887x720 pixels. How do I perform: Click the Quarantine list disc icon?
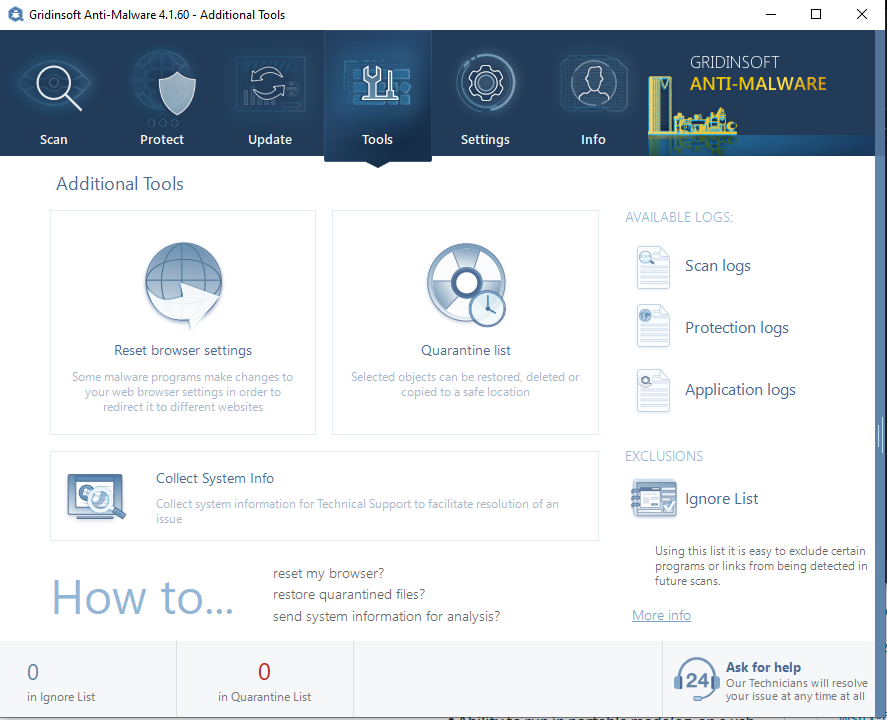coord(466,285)
